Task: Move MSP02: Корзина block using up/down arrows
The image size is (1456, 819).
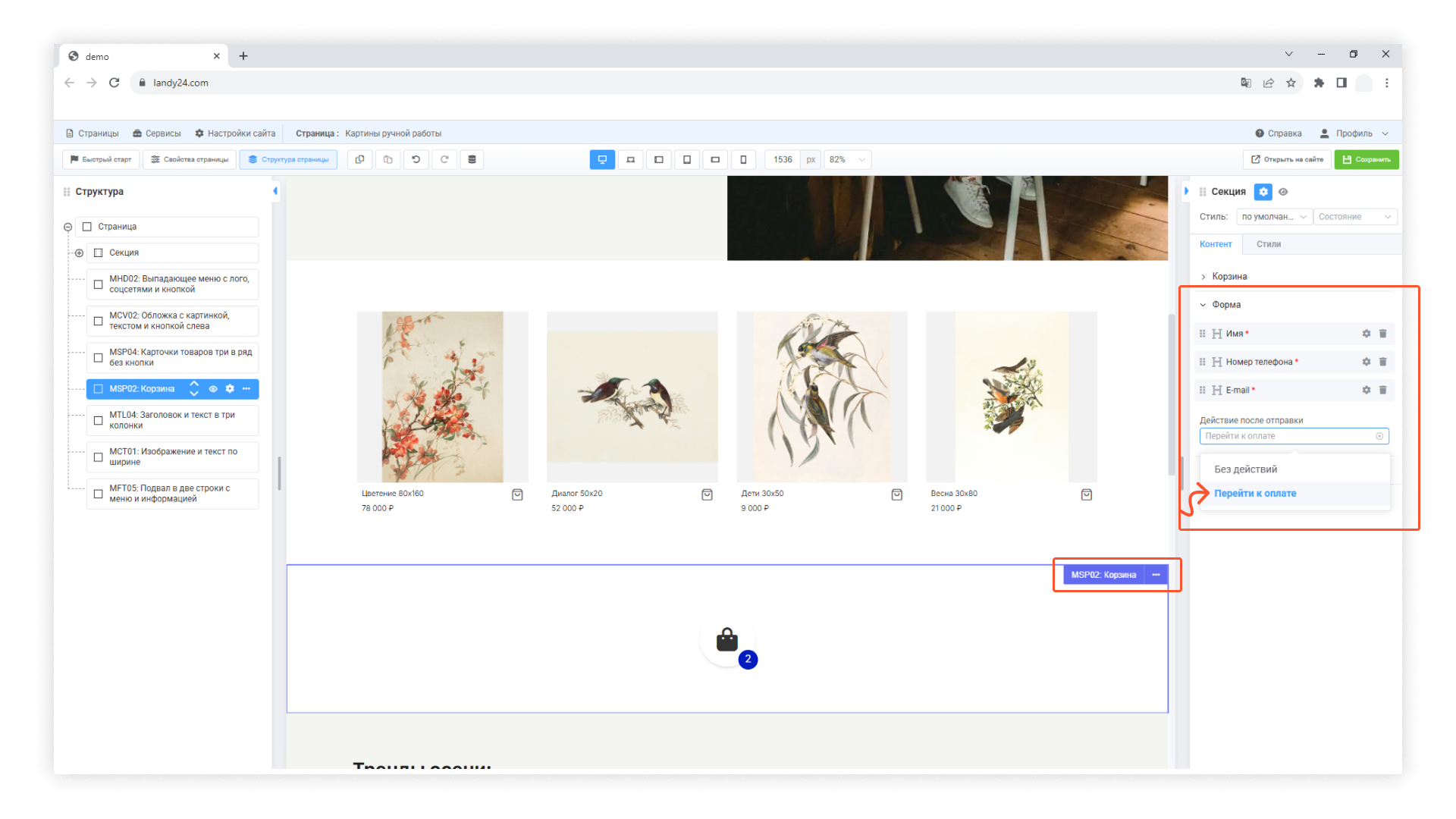Action: pyautogui.click(x=194, y=389)
